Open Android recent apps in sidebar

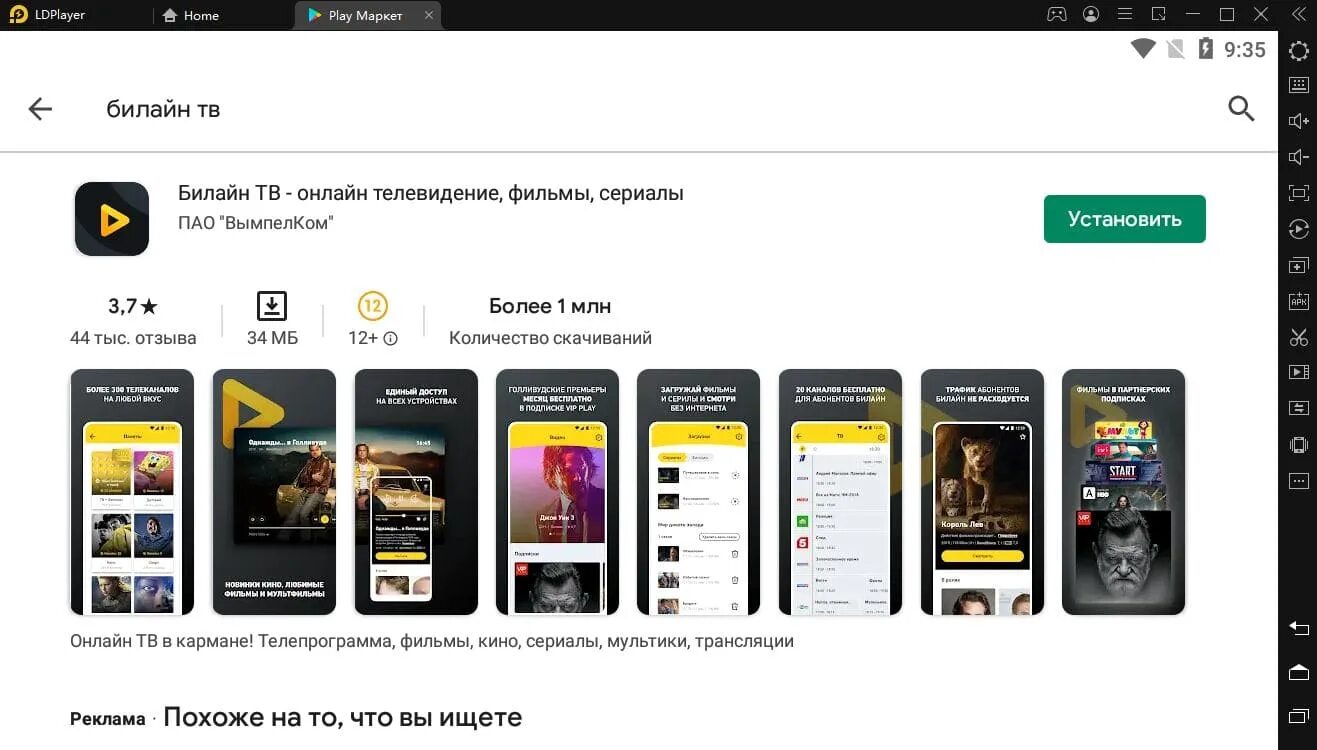coord(1298,715)
